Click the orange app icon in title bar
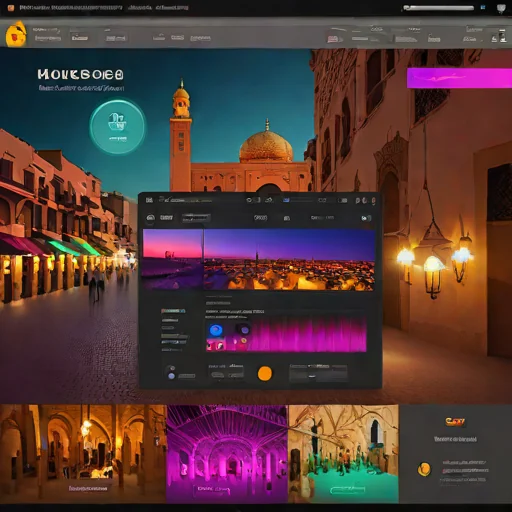The height and width of the screenshot is (512, 512). coord(11,7)
